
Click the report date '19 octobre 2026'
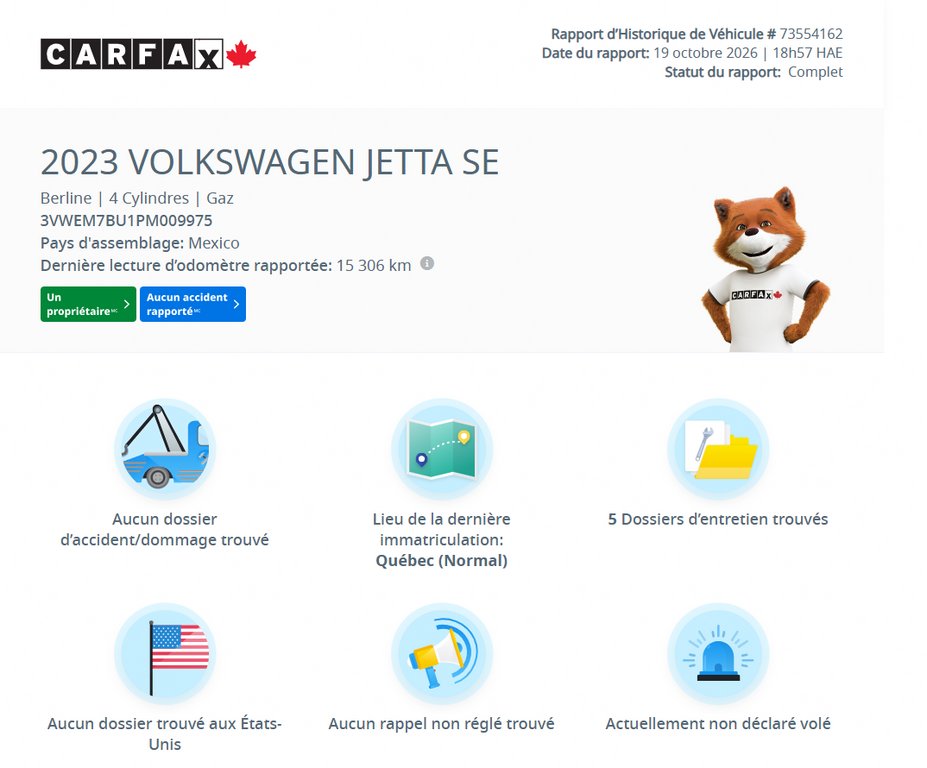tap(705, 53)
